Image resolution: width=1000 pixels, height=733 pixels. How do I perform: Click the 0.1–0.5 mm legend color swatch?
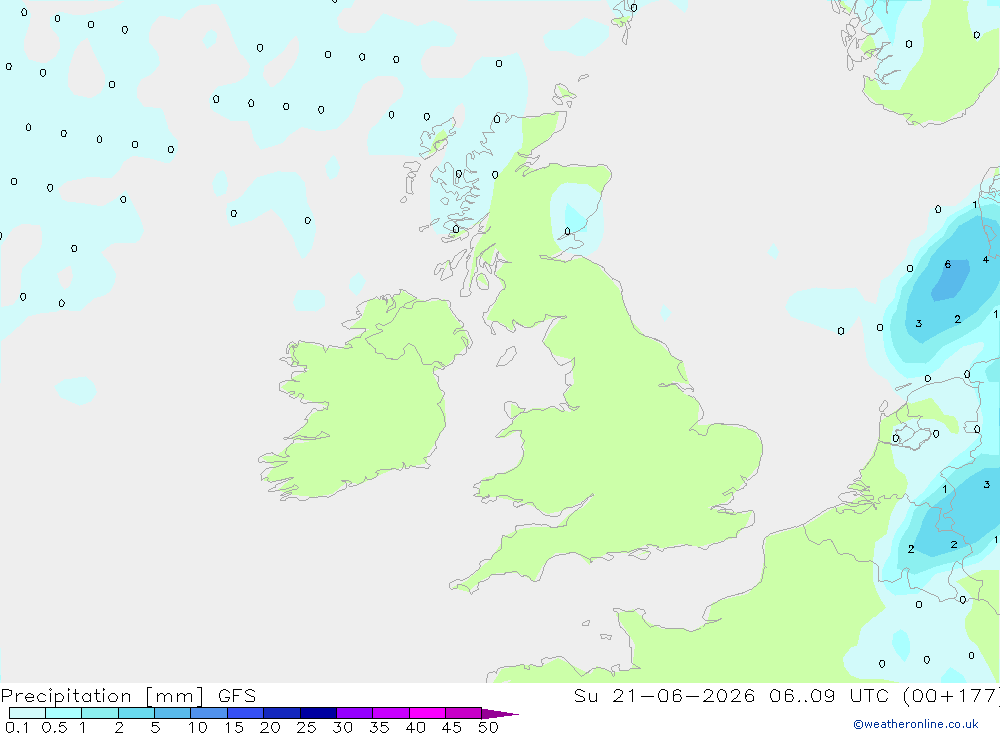click(x=27, y=713)
